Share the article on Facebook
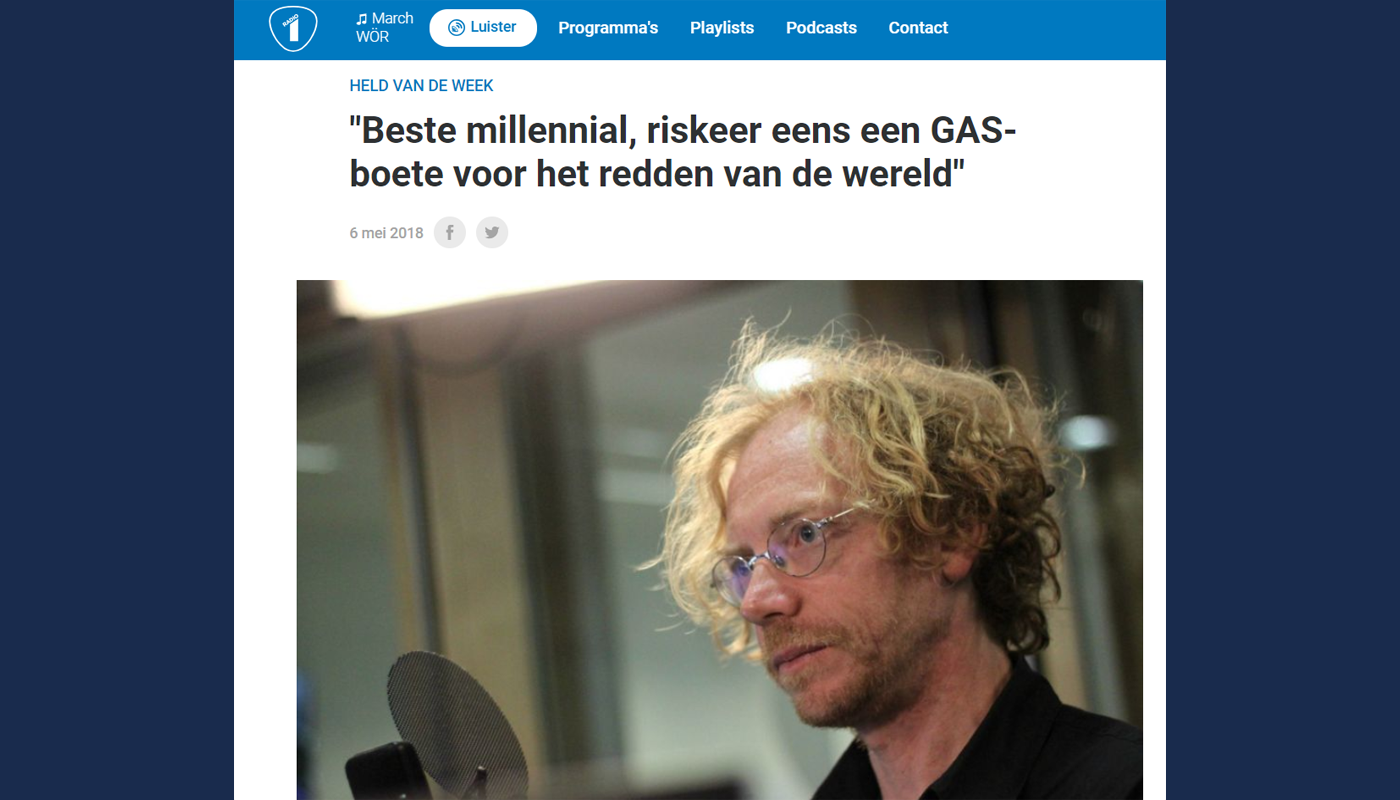This screenshot has height=800, width=1400. point(450,232)
